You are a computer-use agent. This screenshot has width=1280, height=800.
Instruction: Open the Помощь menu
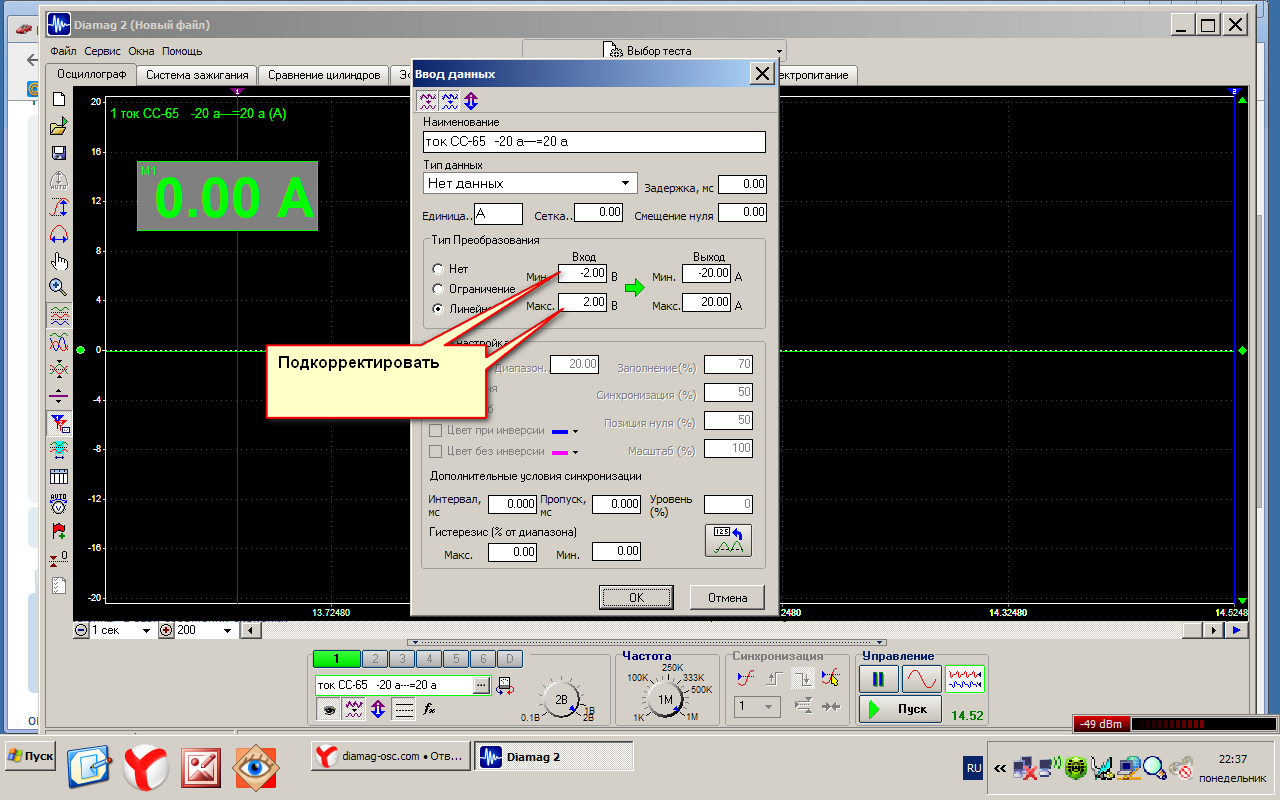(x=182, y=51)
